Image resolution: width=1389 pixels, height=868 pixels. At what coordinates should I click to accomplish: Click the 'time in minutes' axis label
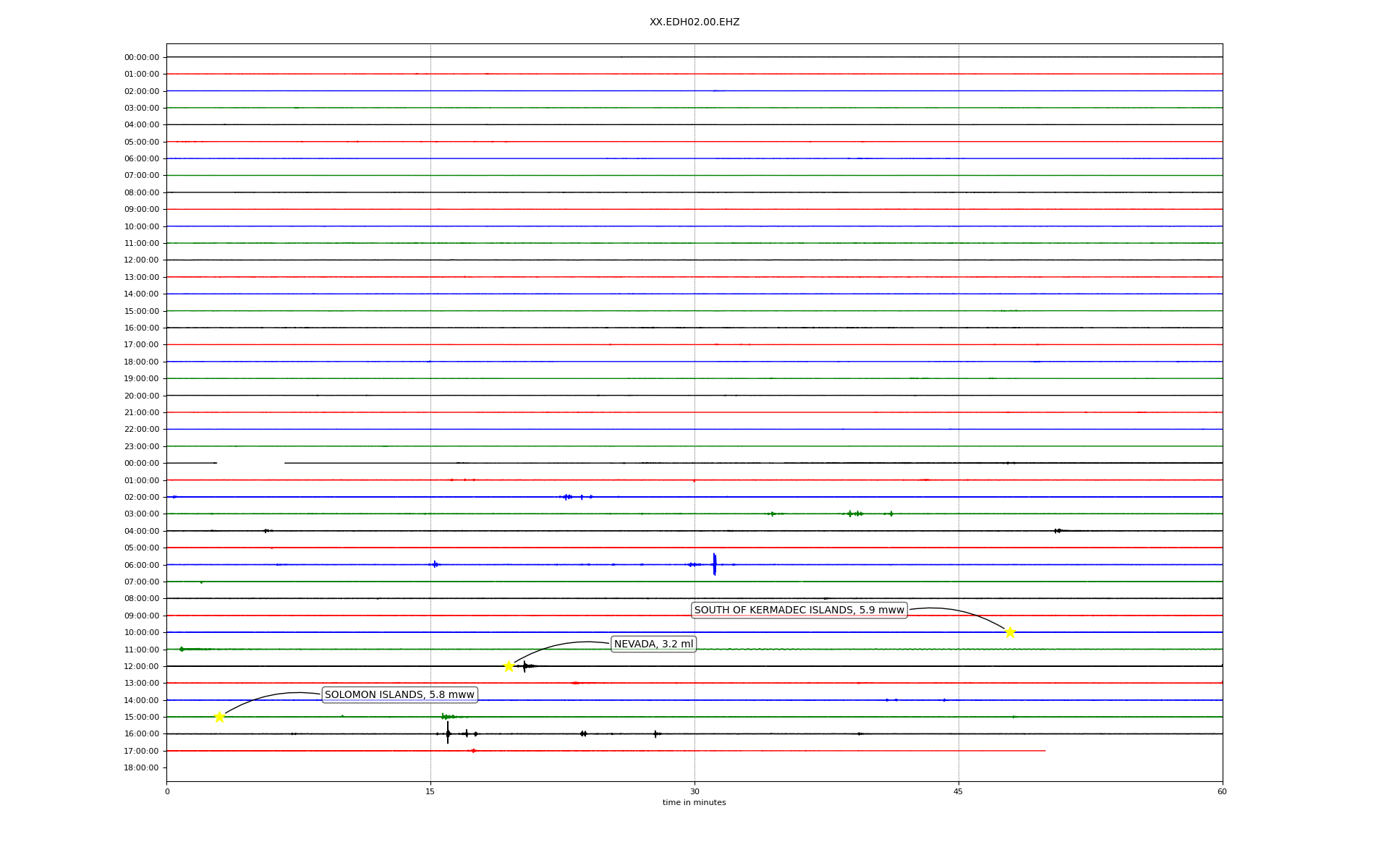694,803
